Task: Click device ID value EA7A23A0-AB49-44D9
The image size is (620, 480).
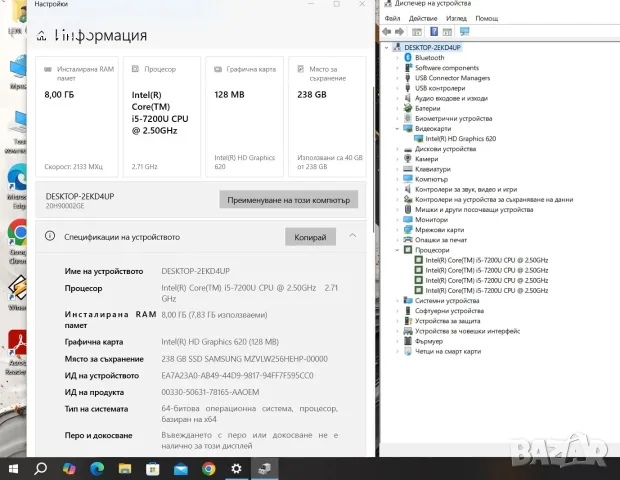Action: (x=237, y=375)
